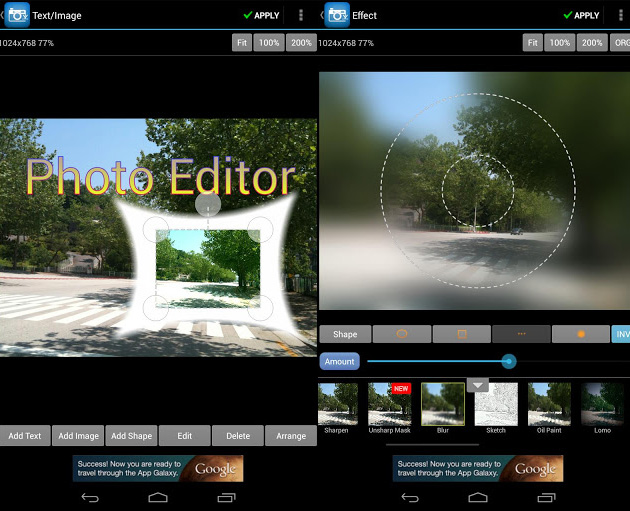Set zoom to Fit in Effect screen

533,43
